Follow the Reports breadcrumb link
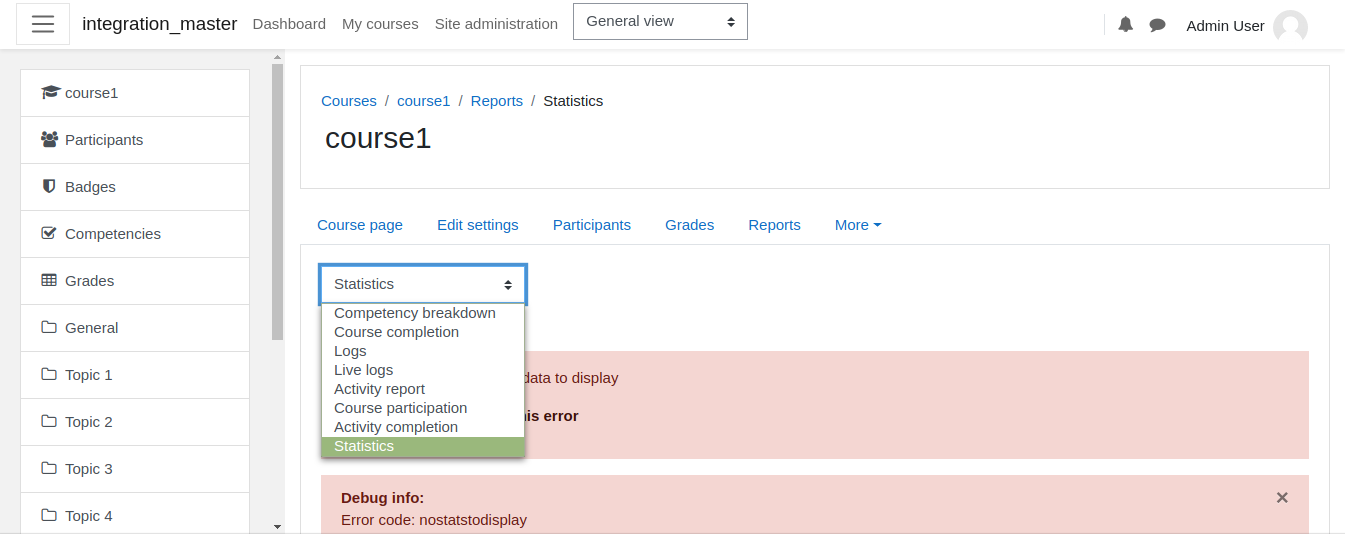The height and width of the screenshot is (534, 1345). [497, 101]
